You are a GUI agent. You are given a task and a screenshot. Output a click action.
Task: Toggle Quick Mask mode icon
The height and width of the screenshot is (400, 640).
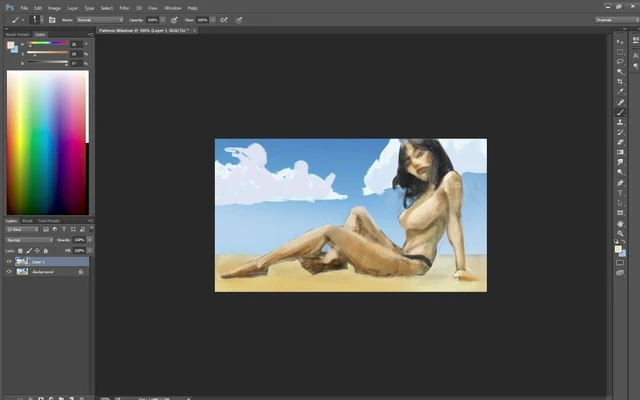[620, 263]
